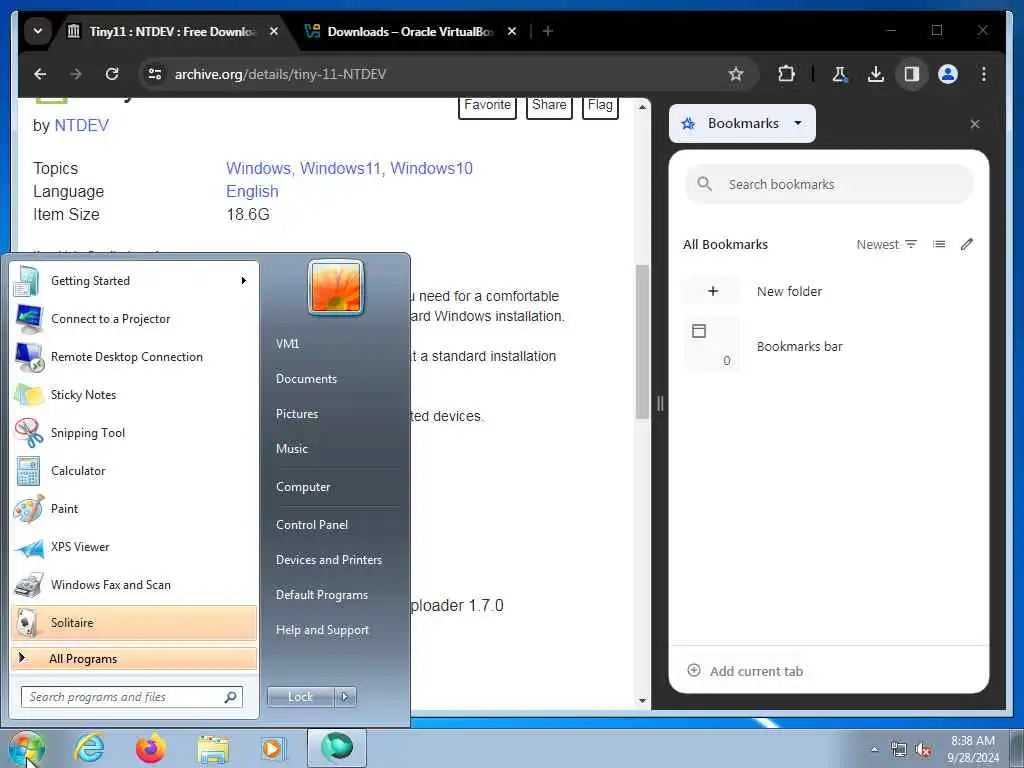Click the browser forward arrow

[76, 74]
